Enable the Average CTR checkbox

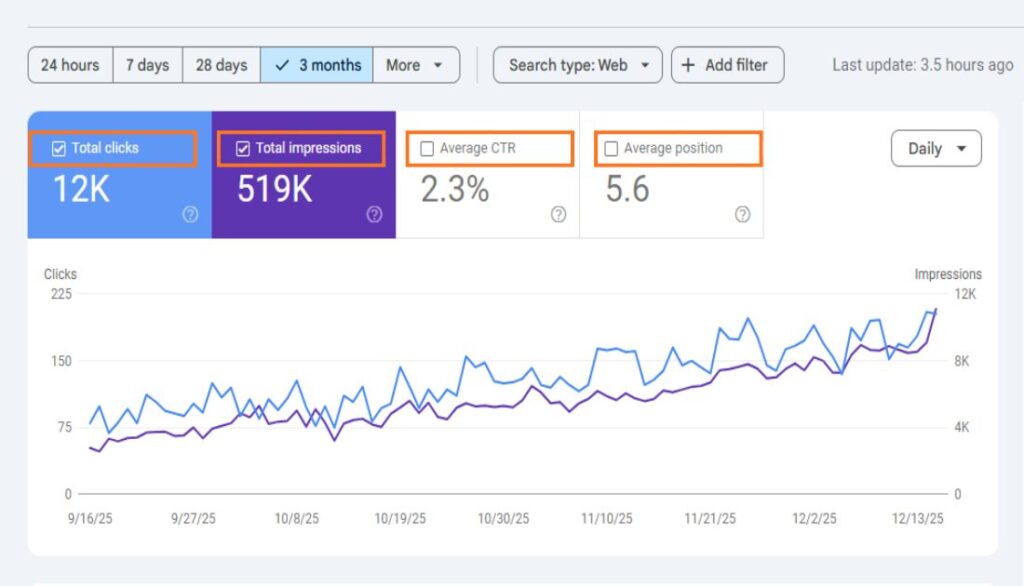[427, 149]
